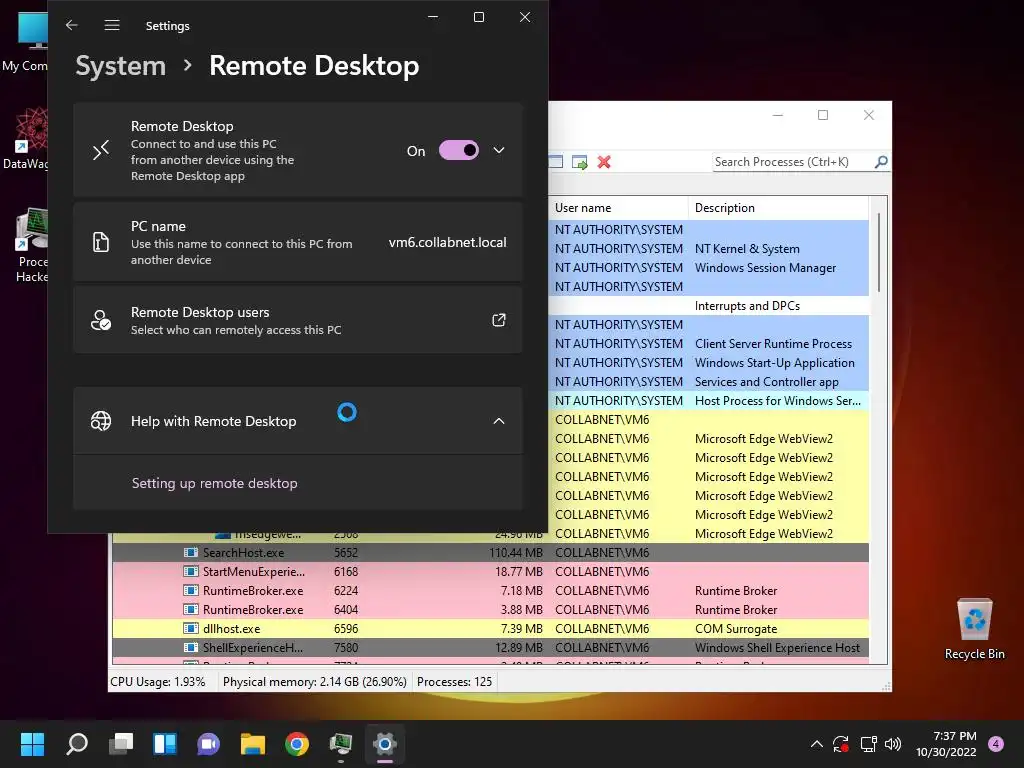Select the Client Server Runtime Process row
Image resolution: width=1024 pixels, height=768 pixels.
[709, 344]
